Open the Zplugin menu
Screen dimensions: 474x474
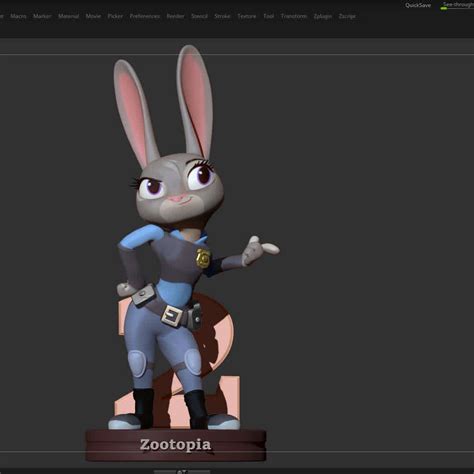pyautogui.click(x=323, y=16)
